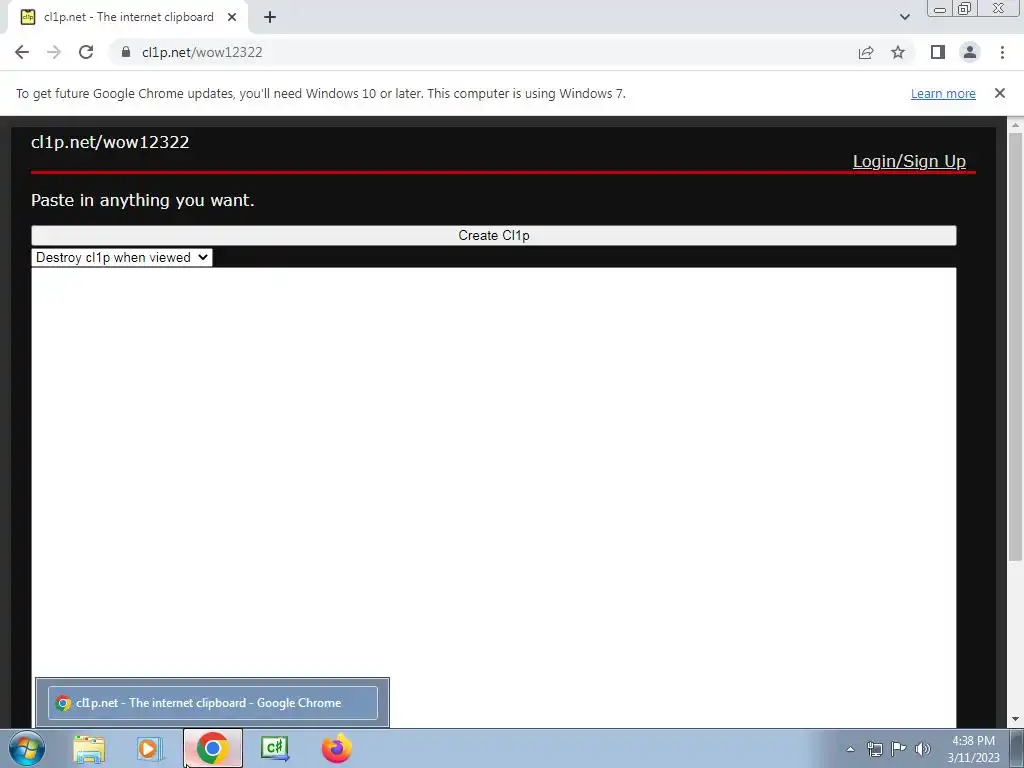Select the cl1p.net internet clipboard tab
This screenshot has width=1024, height=768.
(128, 18)
